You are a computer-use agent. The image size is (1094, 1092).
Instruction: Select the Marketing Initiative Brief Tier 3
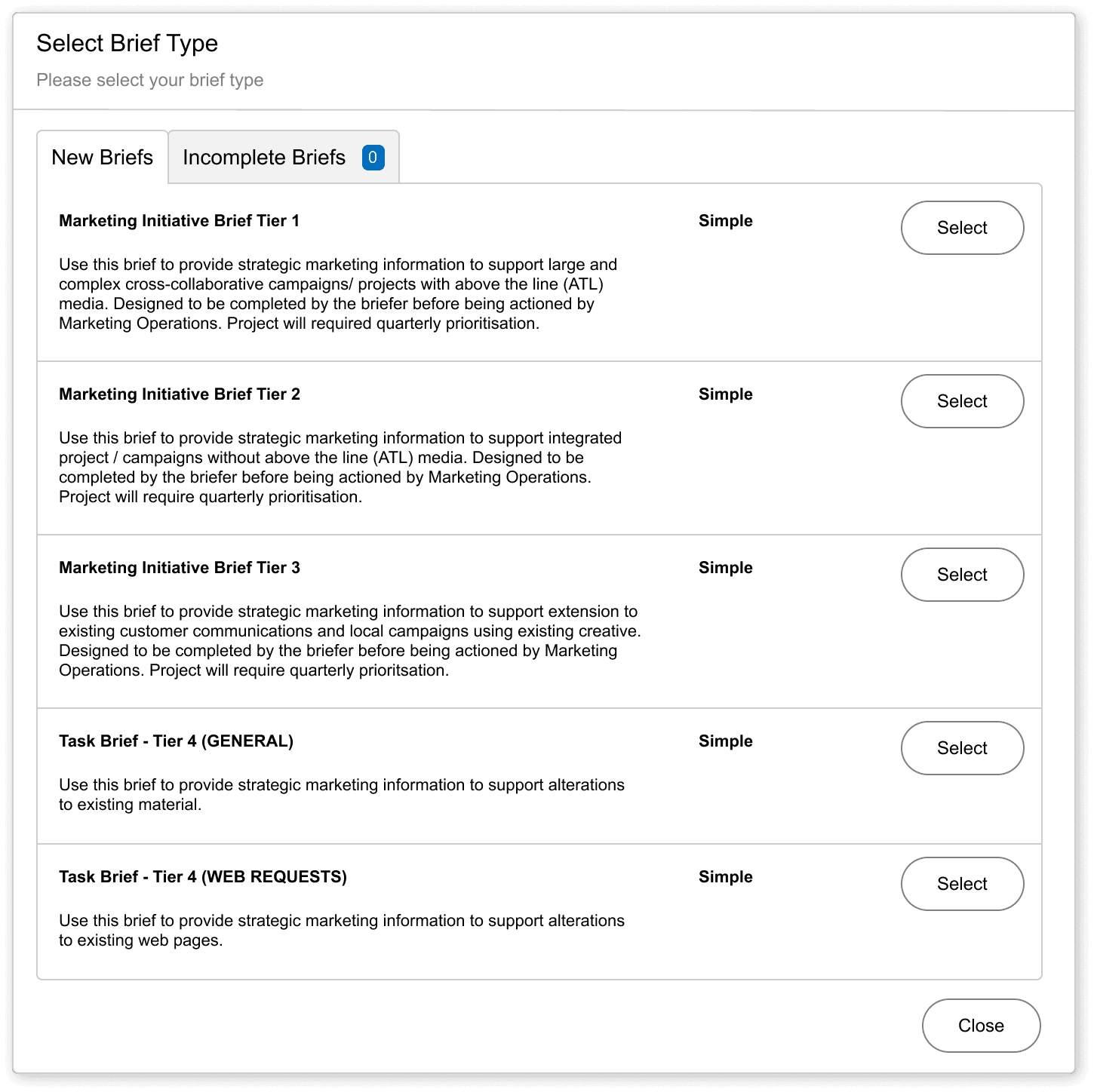pyautogui.click(x=962, y=575)
